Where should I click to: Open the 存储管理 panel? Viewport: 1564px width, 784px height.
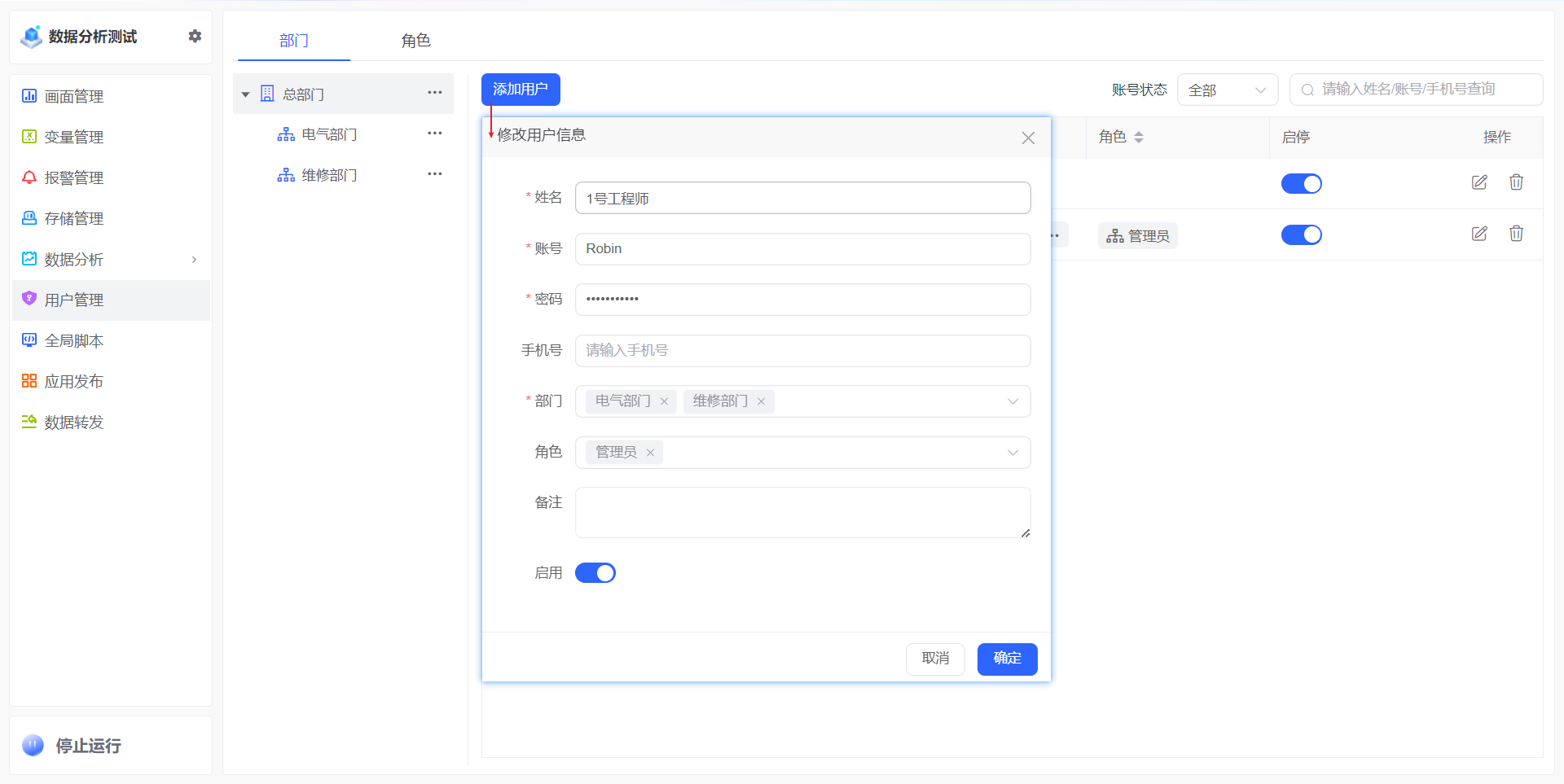pyautogui.click(x=74, y=218)
